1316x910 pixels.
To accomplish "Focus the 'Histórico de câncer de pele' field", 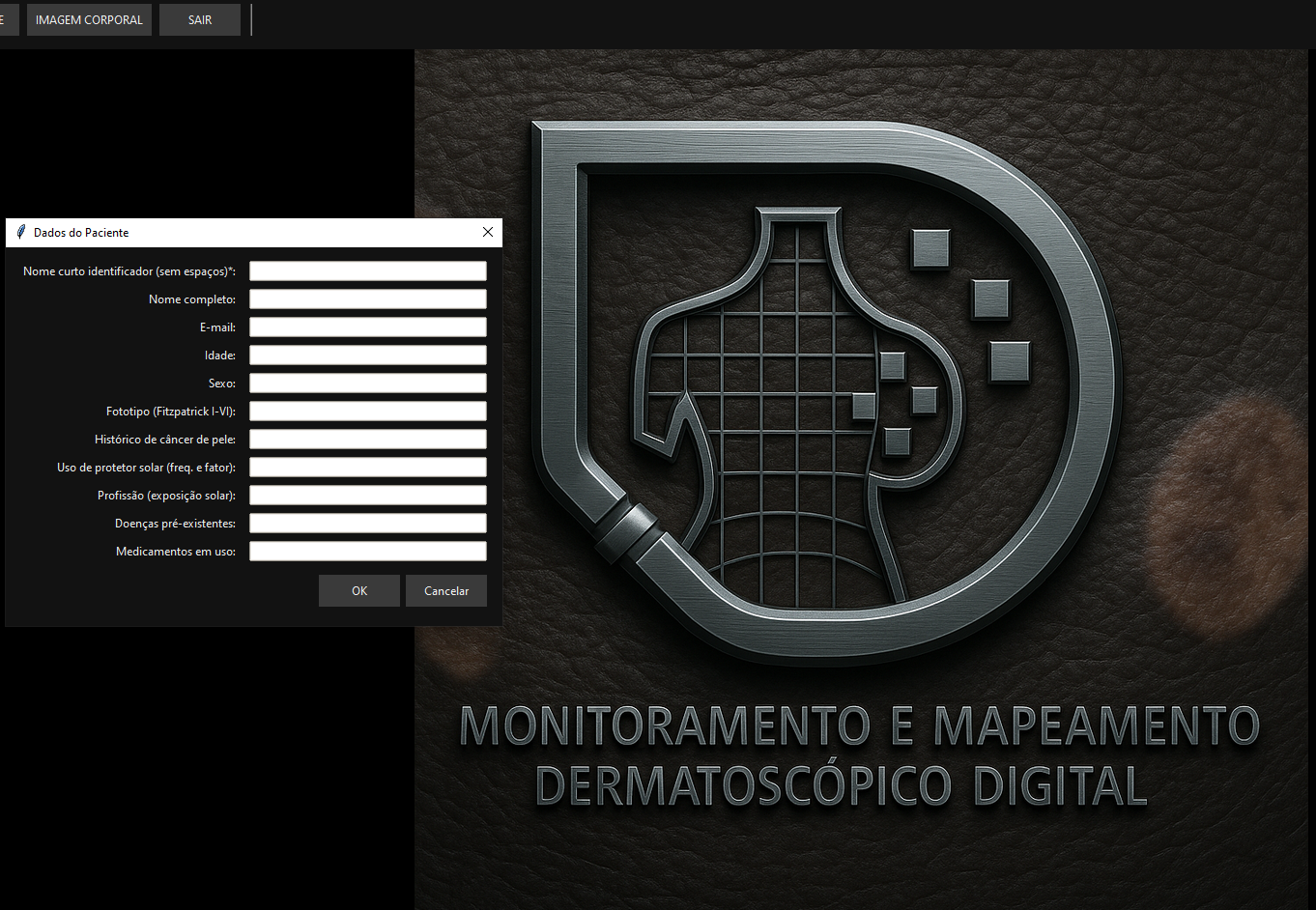I will pyautogui.click(x=367, y=439).
